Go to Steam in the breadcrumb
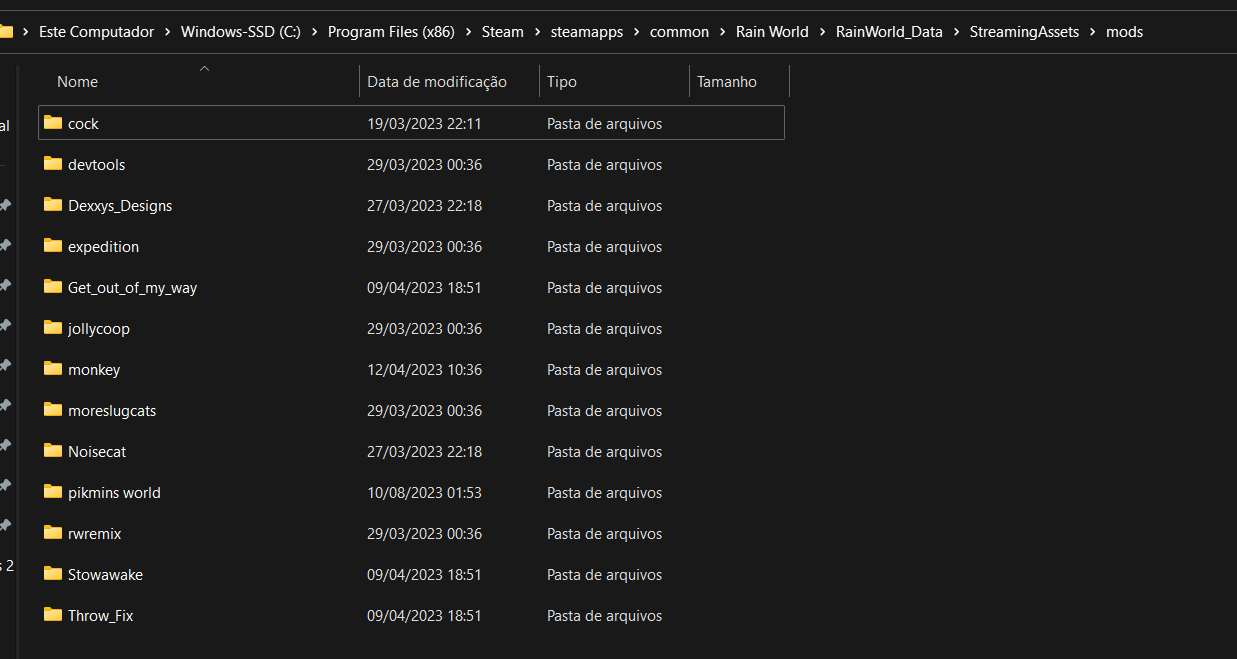The height and width of the screenshot is (659, 1237). [x=503, y=32]
